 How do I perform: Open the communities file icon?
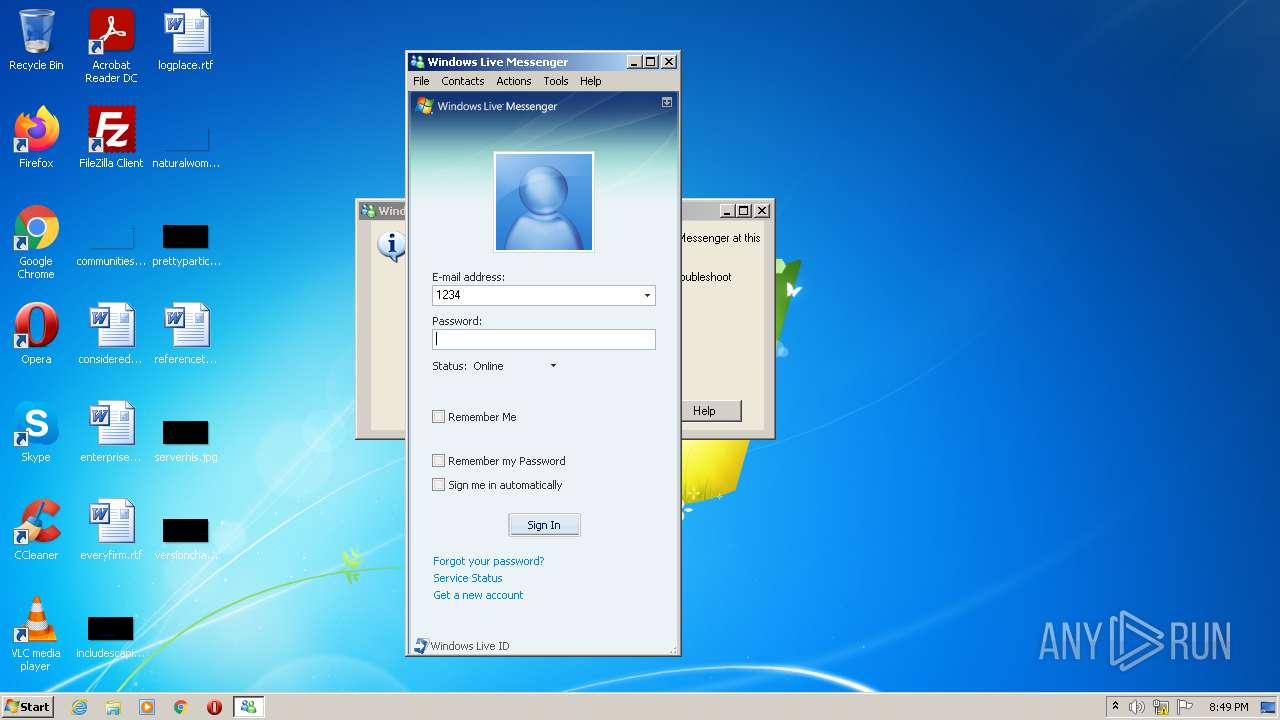tap(111, 244)
